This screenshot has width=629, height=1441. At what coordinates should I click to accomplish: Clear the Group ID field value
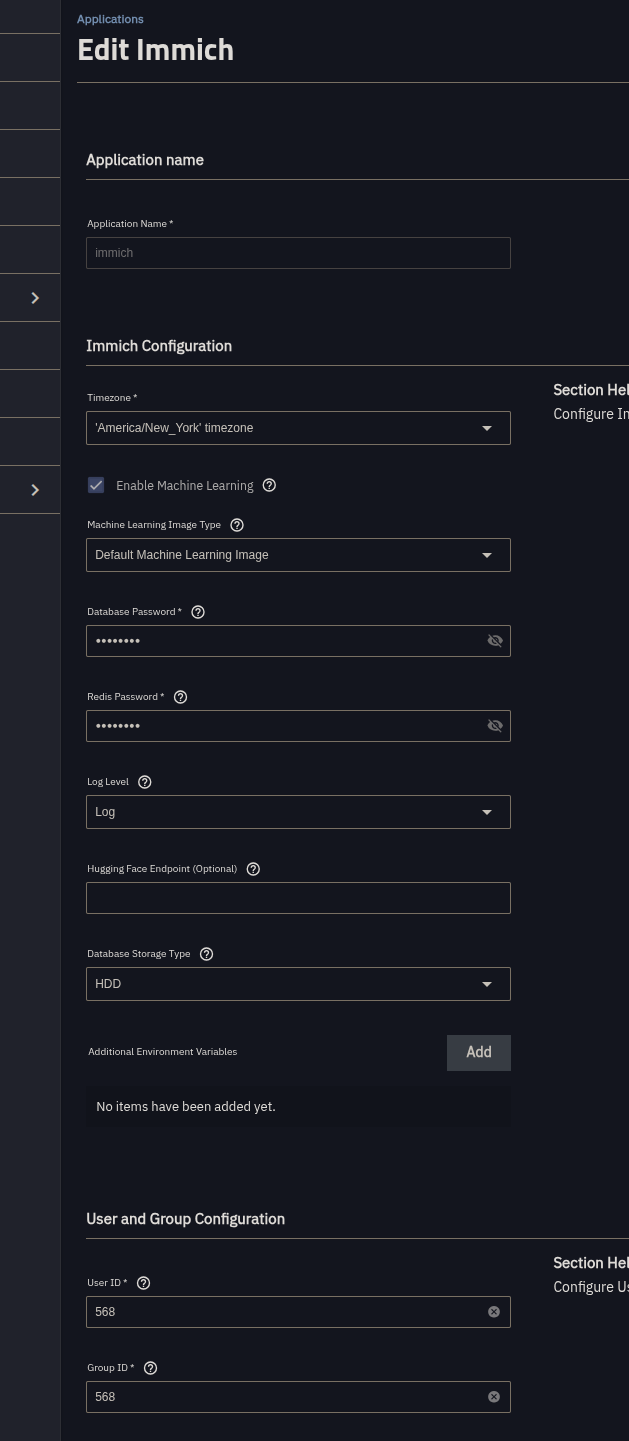494,1397
